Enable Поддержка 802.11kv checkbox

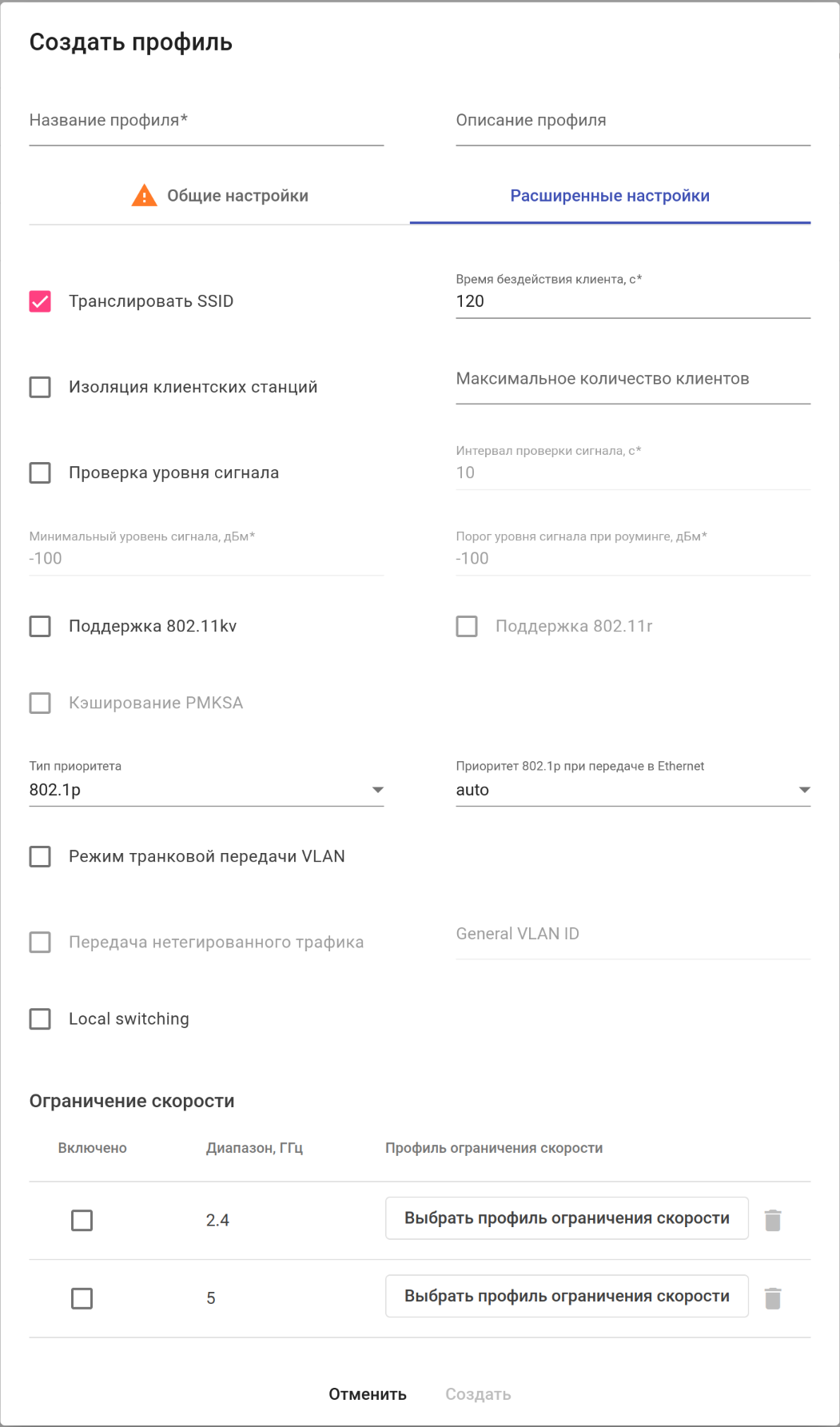pos(40,626)
